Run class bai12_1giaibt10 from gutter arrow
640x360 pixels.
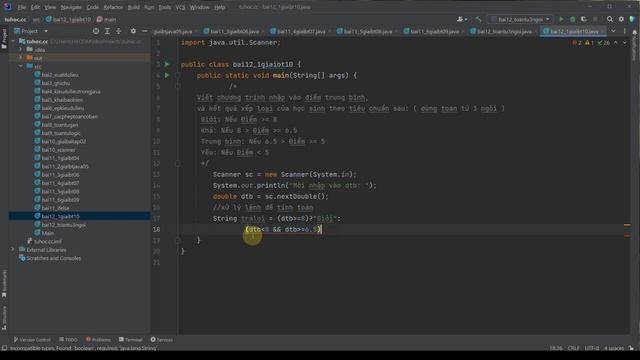pos(167,64)
